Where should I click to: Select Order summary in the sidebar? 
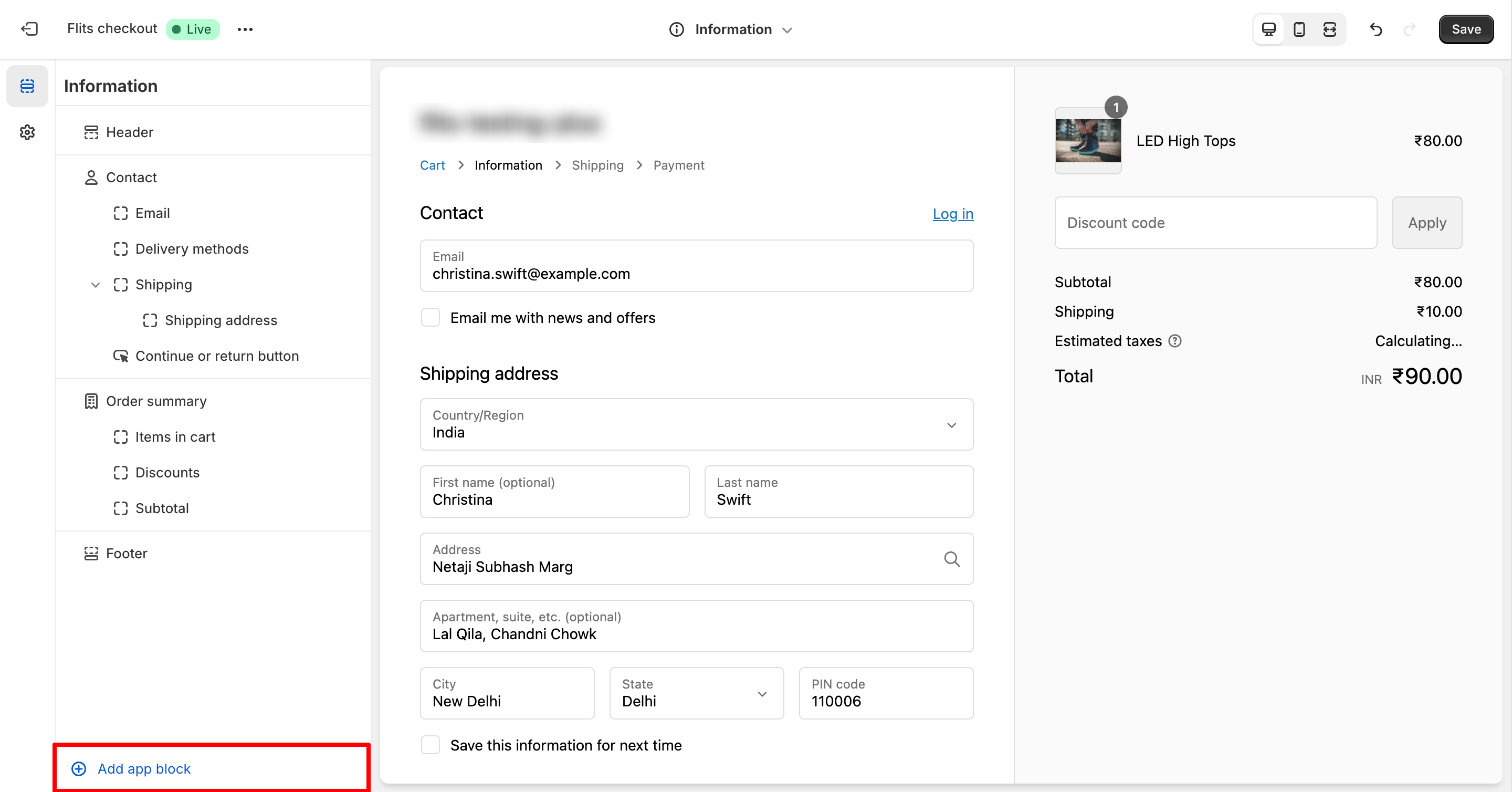(x=156, y=401)
